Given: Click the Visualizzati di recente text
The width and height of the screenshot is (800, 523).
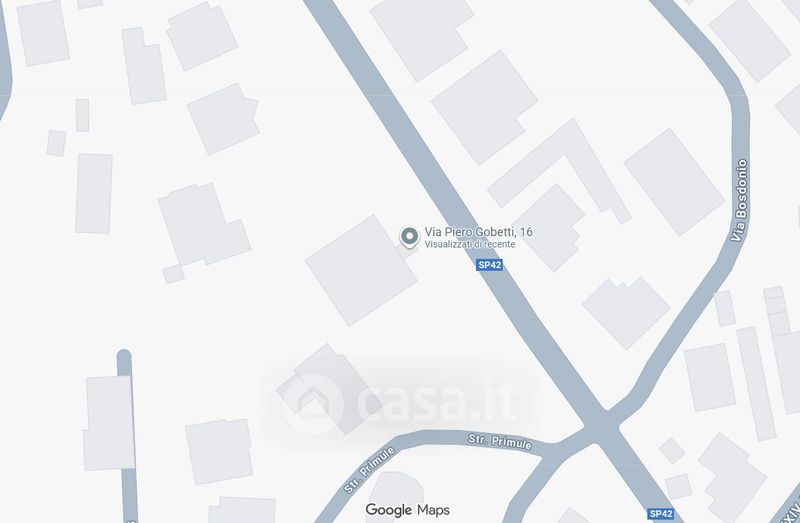Looking at the screenshot, I should 470,244.
